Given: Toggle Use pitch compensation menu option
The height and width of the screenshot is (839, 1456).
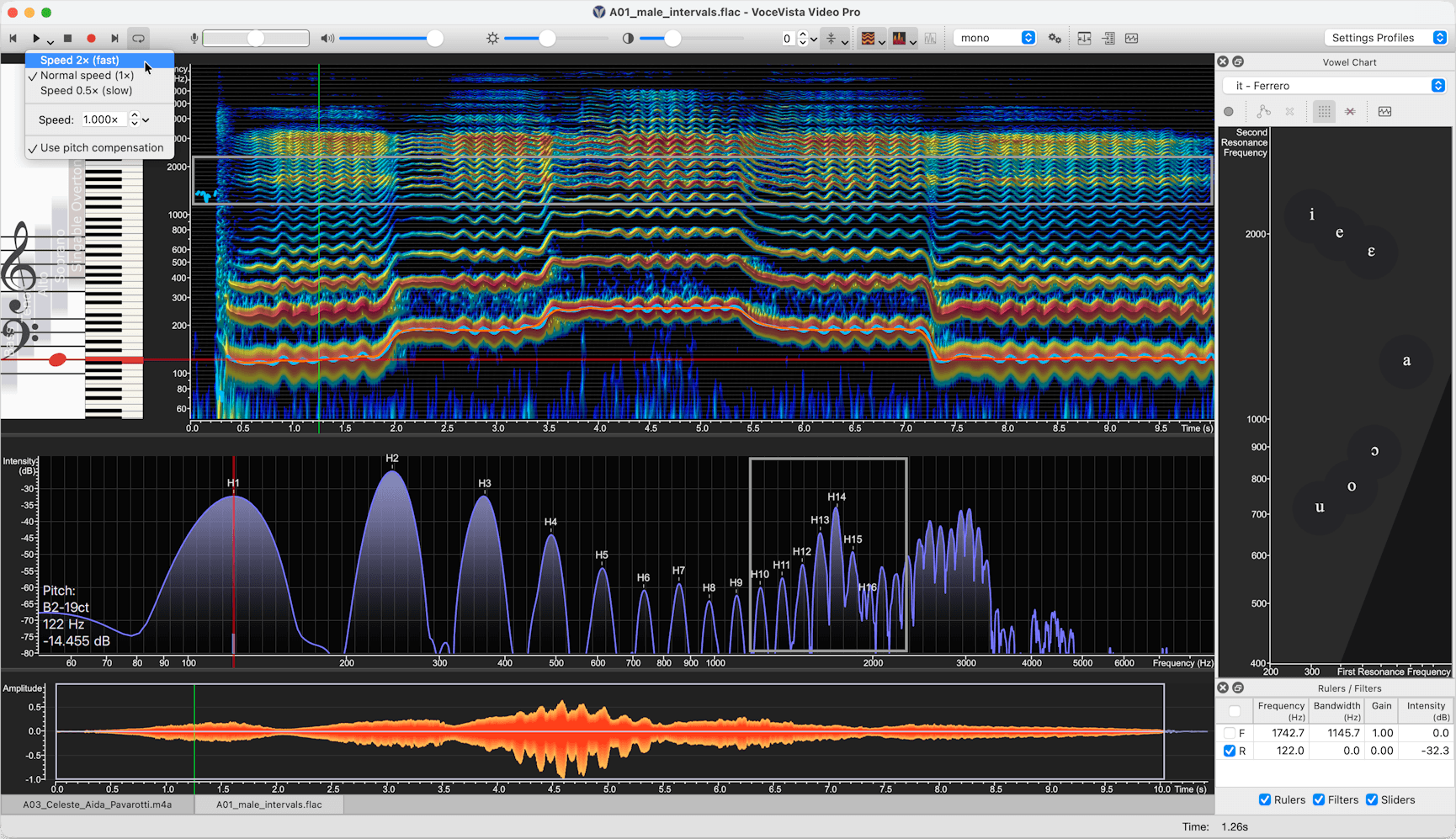Looking at the screenshot, I should [99, 147].
